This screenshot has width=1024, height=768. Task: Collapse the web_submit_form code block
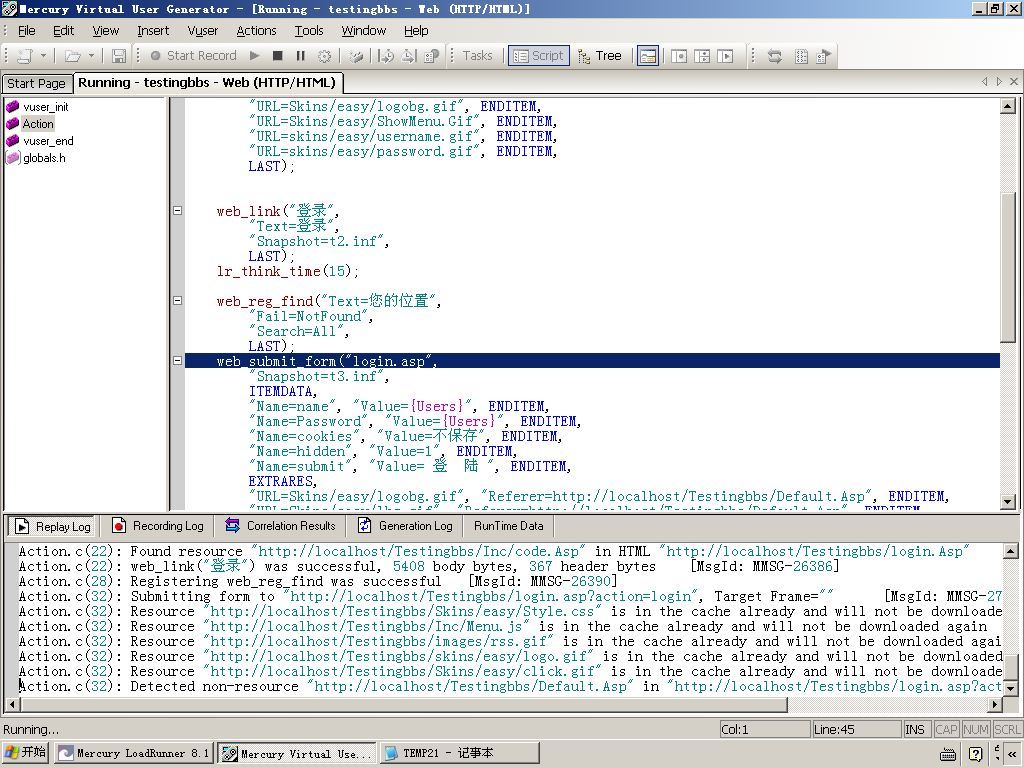[x=177, y=360]
